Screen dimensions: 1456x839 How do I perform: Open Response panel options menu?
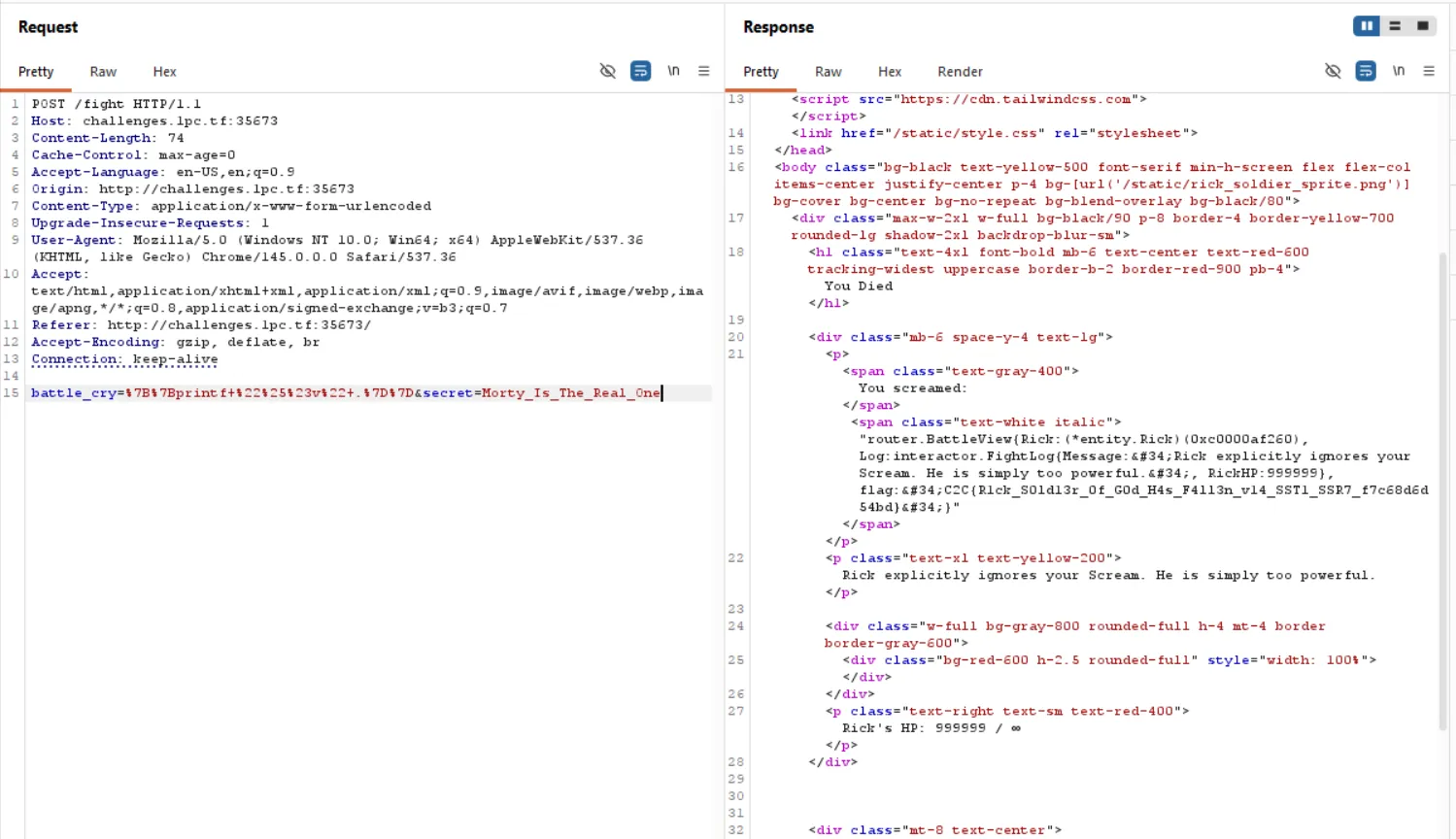point(1429,71)
